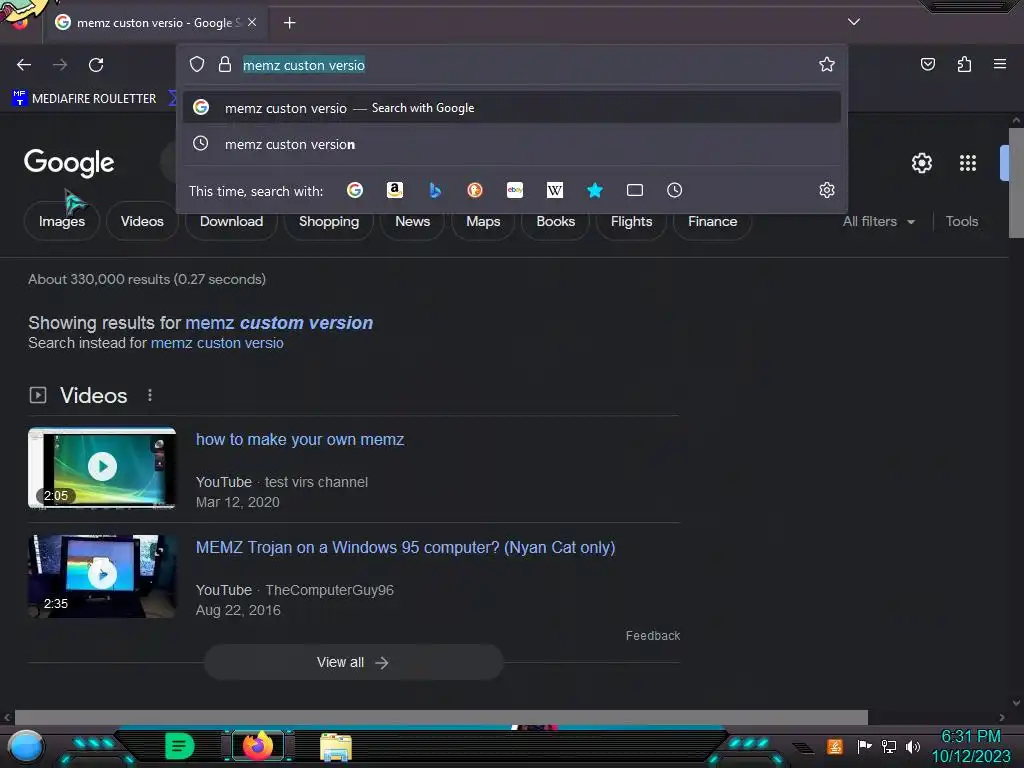Play the 2:05 video thumbnail
This screenshot has height=768, width=1024.
coord(102,468)
